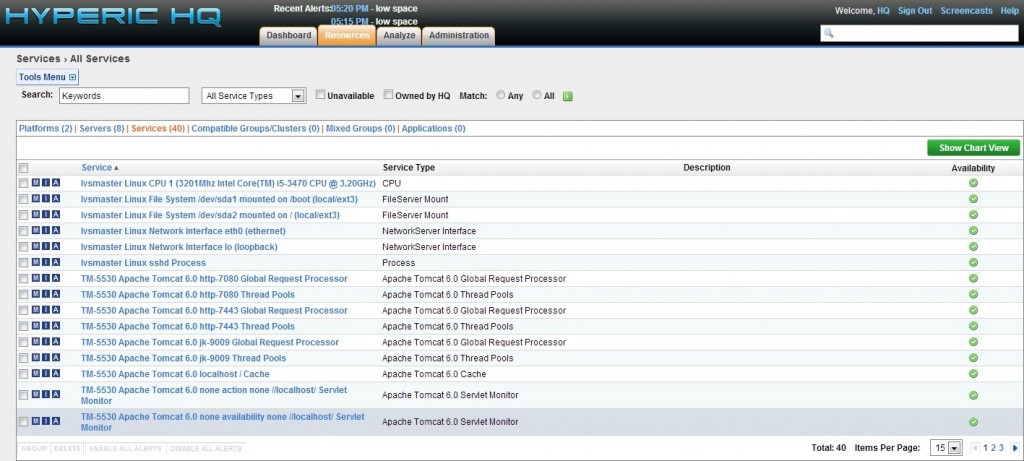Tick the select-all checkbox in table header
The width and height of the screenshot is (1024, 461).
[x=23, y=168]
